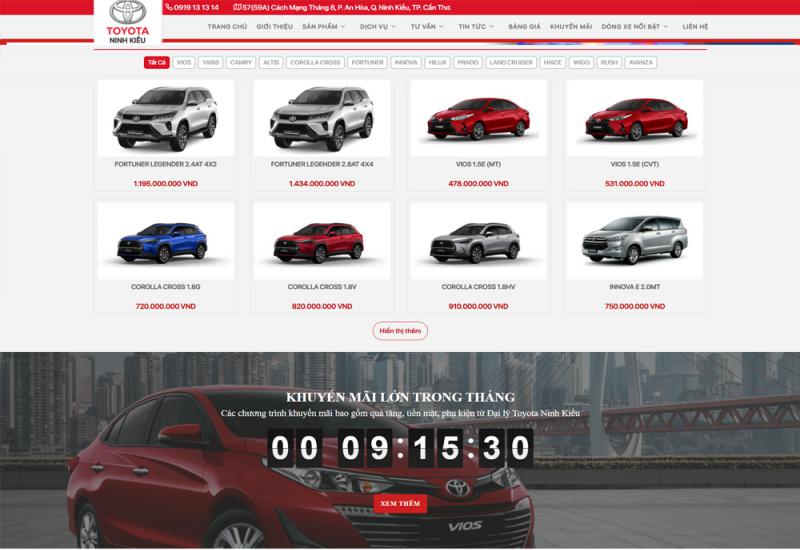
Task: Choose the Land Cruiser filter tab
Action: pos(511,62)
